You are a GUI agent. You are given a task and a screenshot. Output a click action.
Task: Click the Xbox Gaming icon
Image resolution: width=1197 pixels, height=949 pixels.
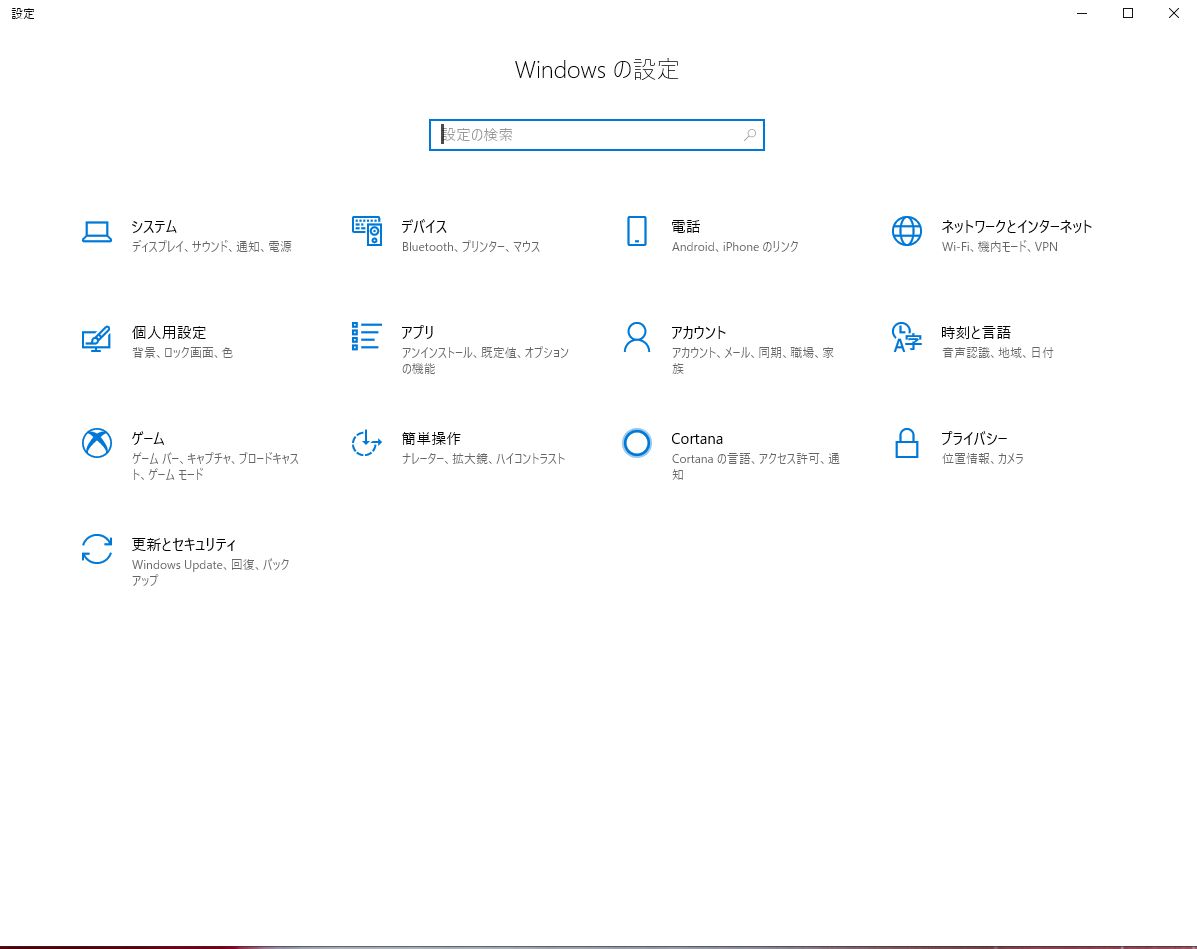pos(97,443)
